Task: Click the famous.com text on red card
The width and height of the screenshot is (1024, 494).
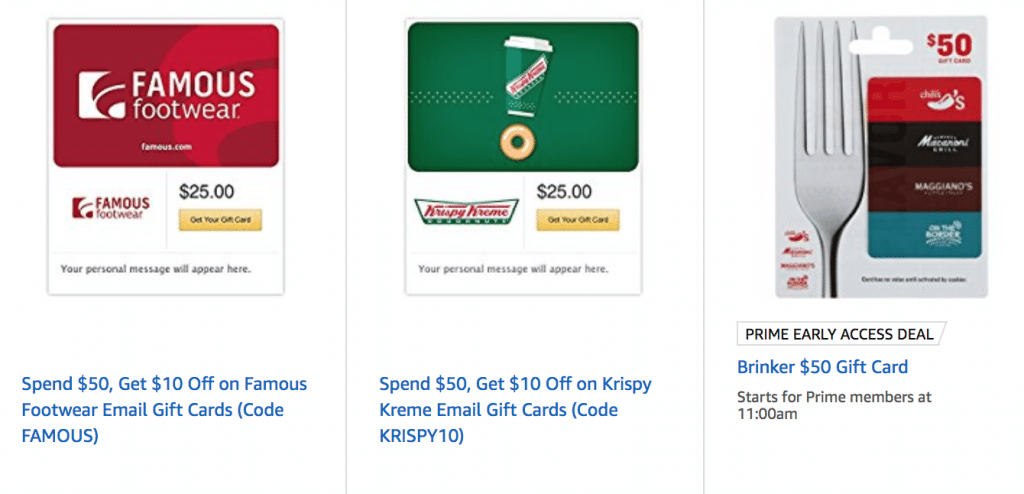Action: point(165,146)
